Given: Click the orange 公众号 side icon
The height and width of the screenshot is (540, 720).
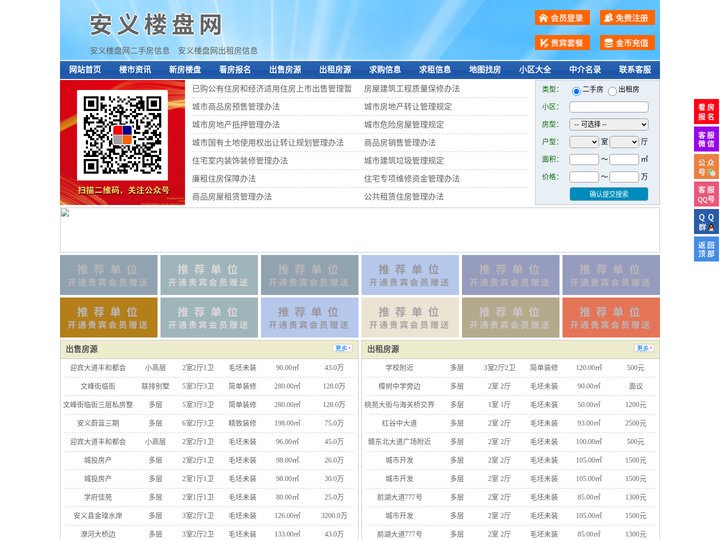Looking at the screenshot, I should [706, 167].
